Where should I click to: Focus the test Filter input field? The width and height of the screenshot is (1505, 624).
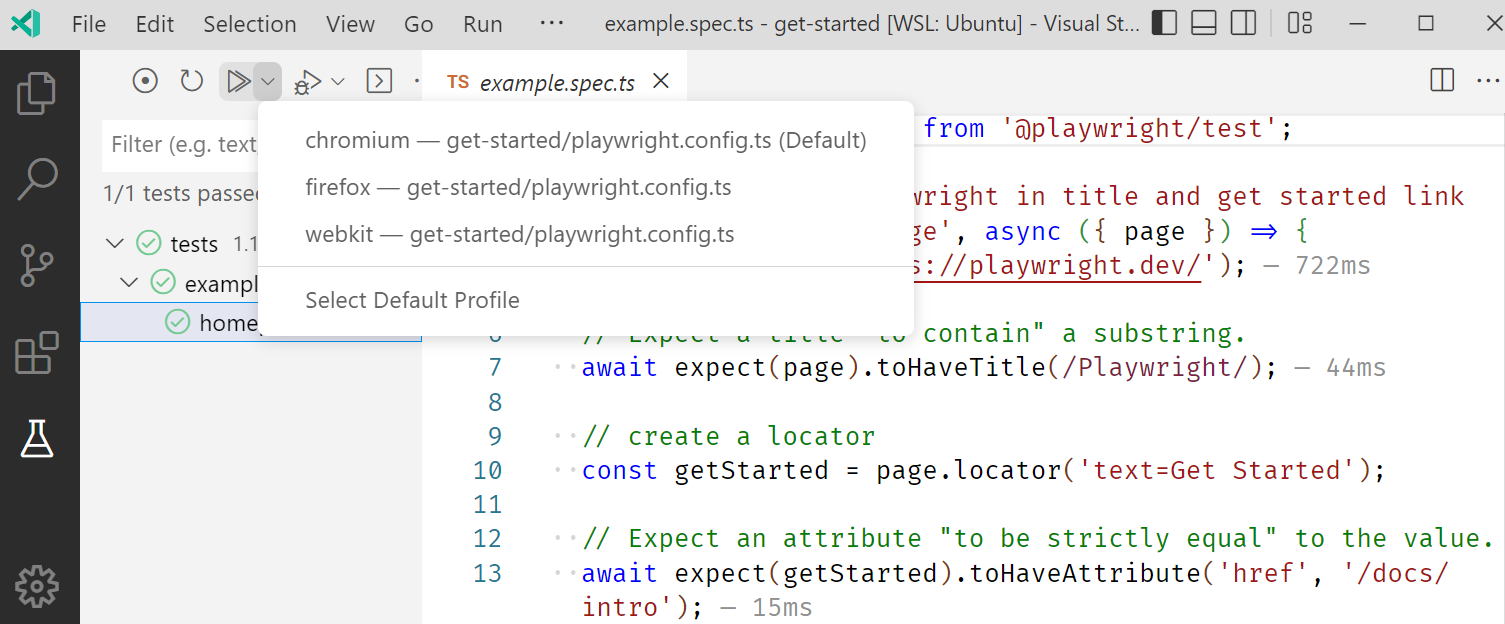tap(182, 145)
